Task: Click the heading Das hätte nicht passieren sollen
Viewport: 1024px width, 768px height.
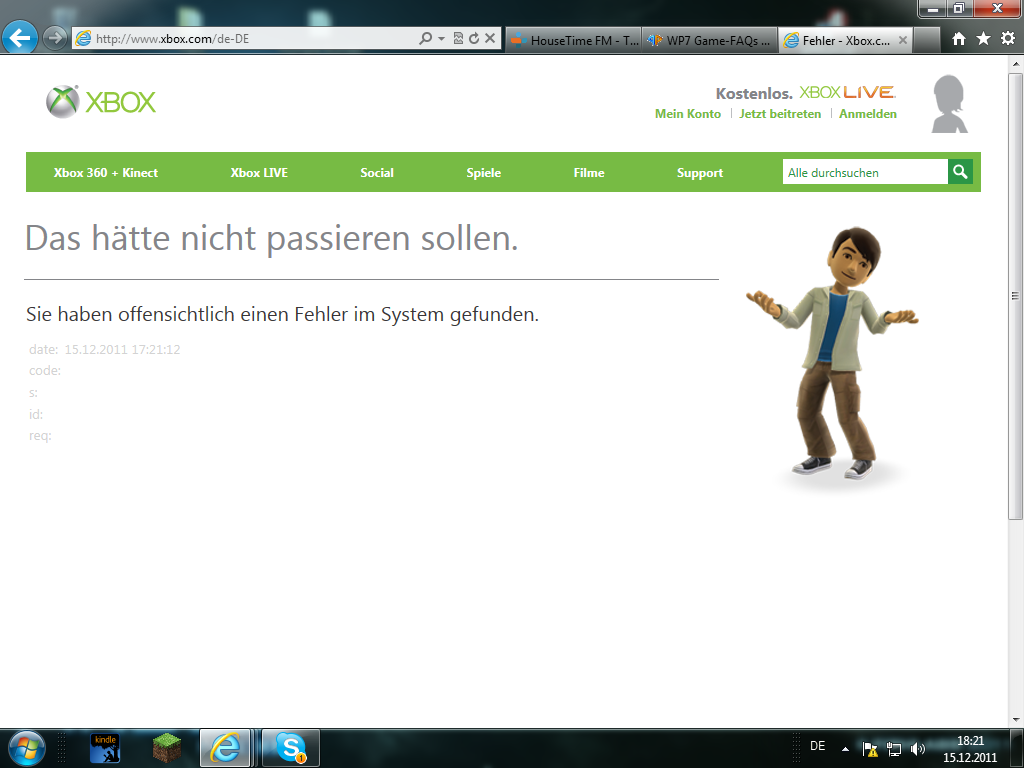Action: [x=272, y=238]
